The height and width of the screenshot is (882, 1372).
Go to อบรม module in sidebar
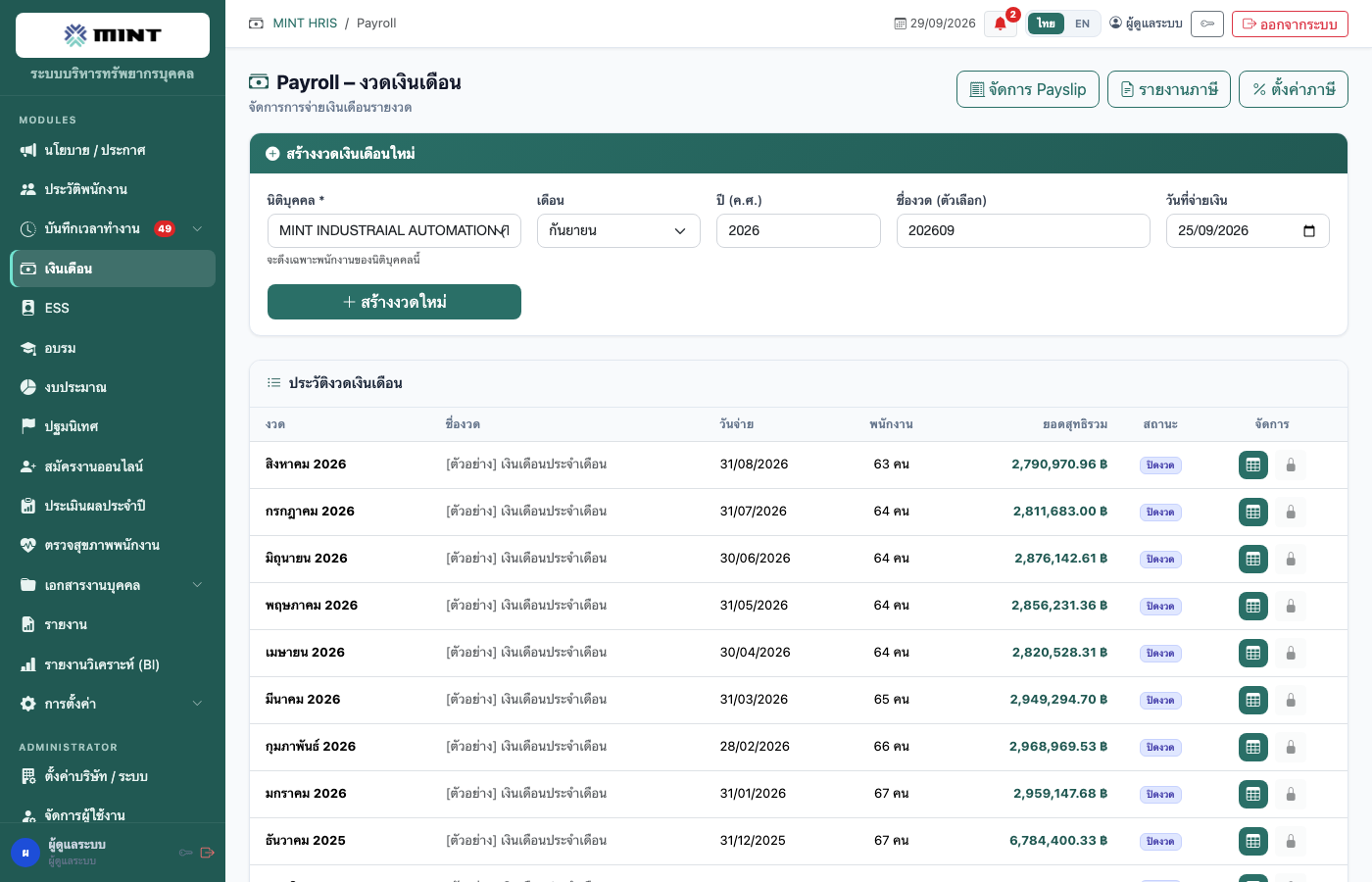click(x=113, y=348)
